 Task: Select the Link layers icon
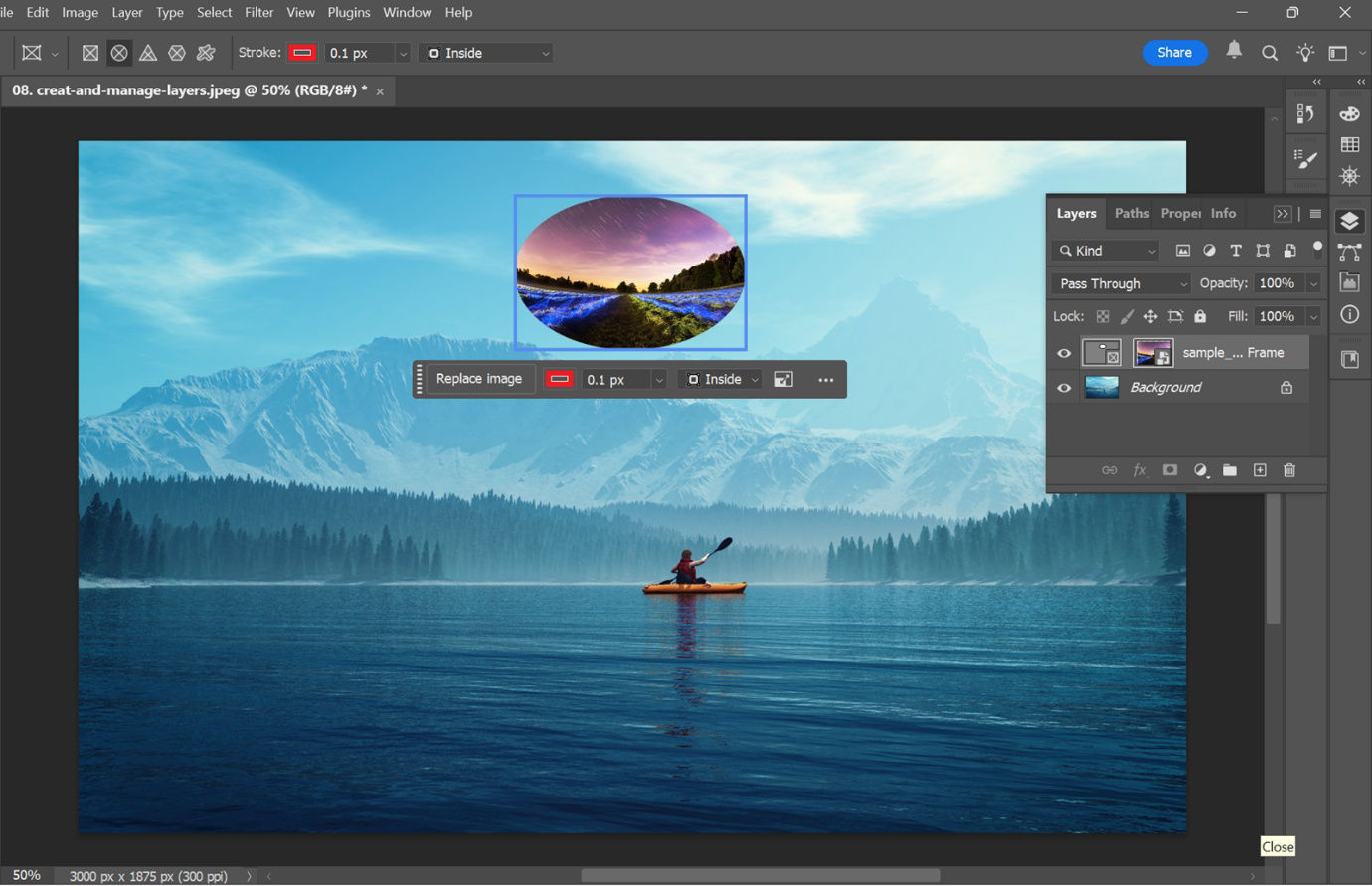pos(1110,470)
